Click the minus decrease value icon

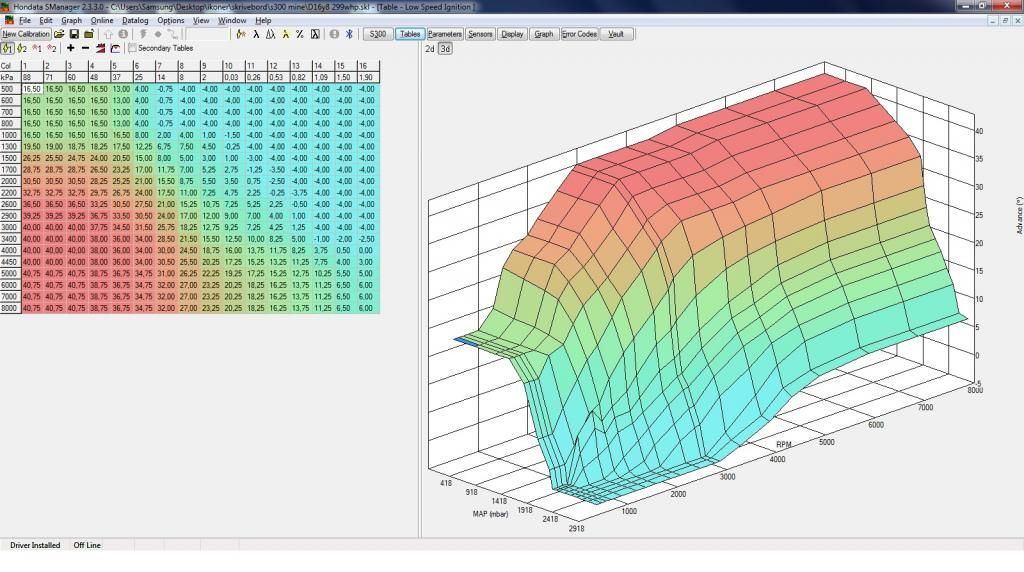click(86, 48)
